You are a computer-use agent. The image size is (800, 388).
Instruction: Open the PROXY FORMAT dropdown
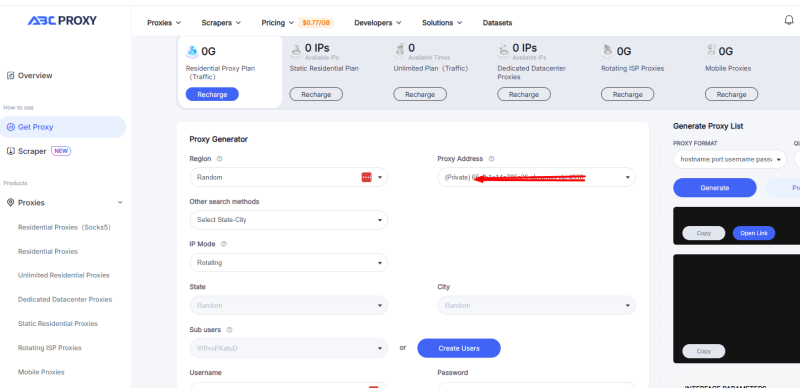(x=730, y=159)
